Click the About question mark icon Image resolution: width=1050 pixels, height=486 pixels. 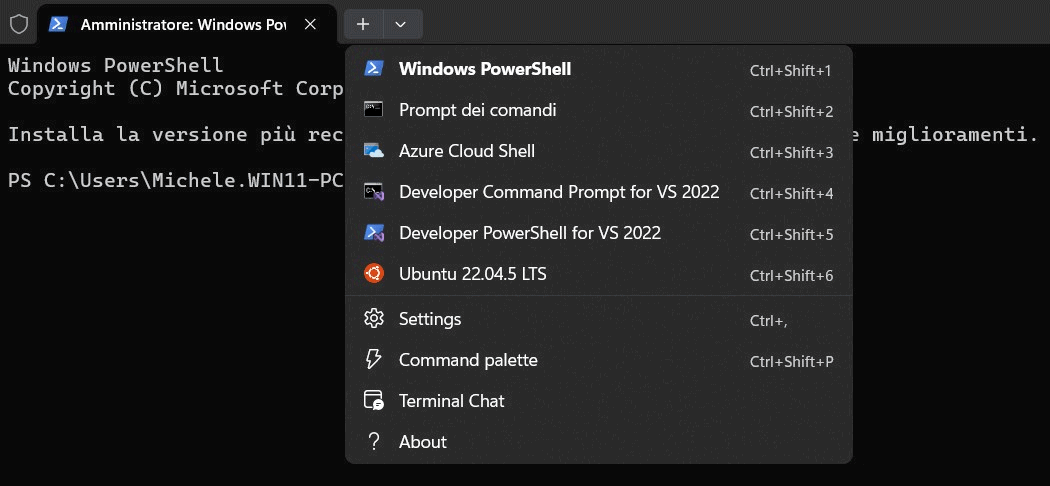click(374, 441)
